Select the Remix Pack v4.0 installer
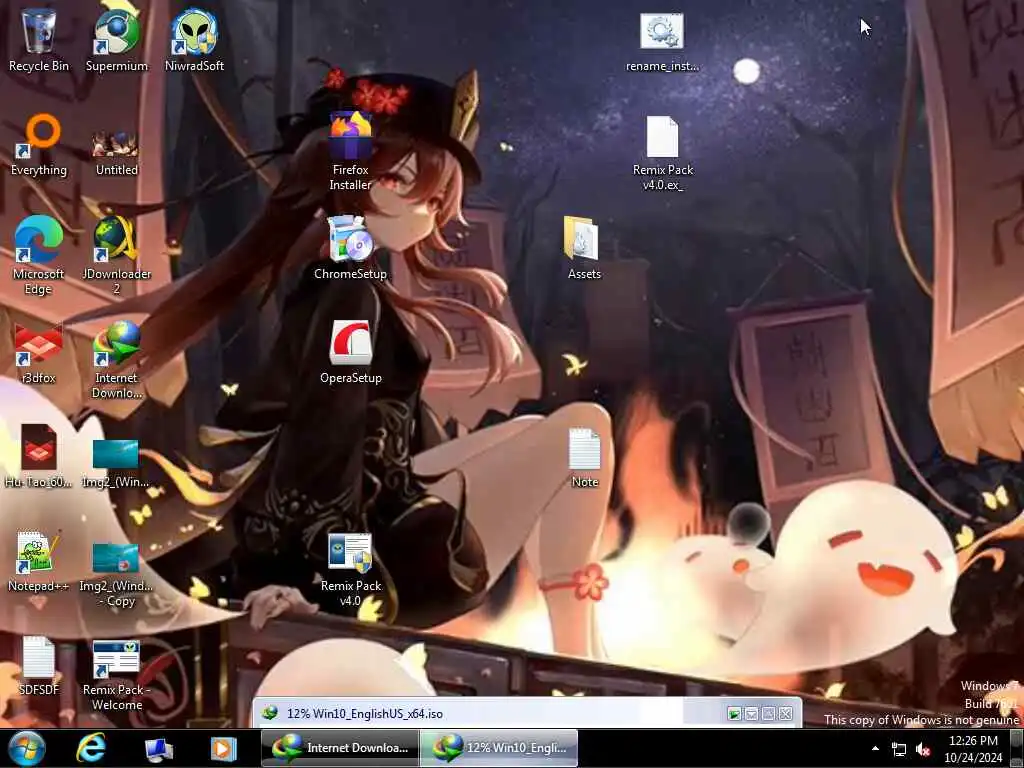The height and width of the screenshot is (768, 1024). pos(351,569)
